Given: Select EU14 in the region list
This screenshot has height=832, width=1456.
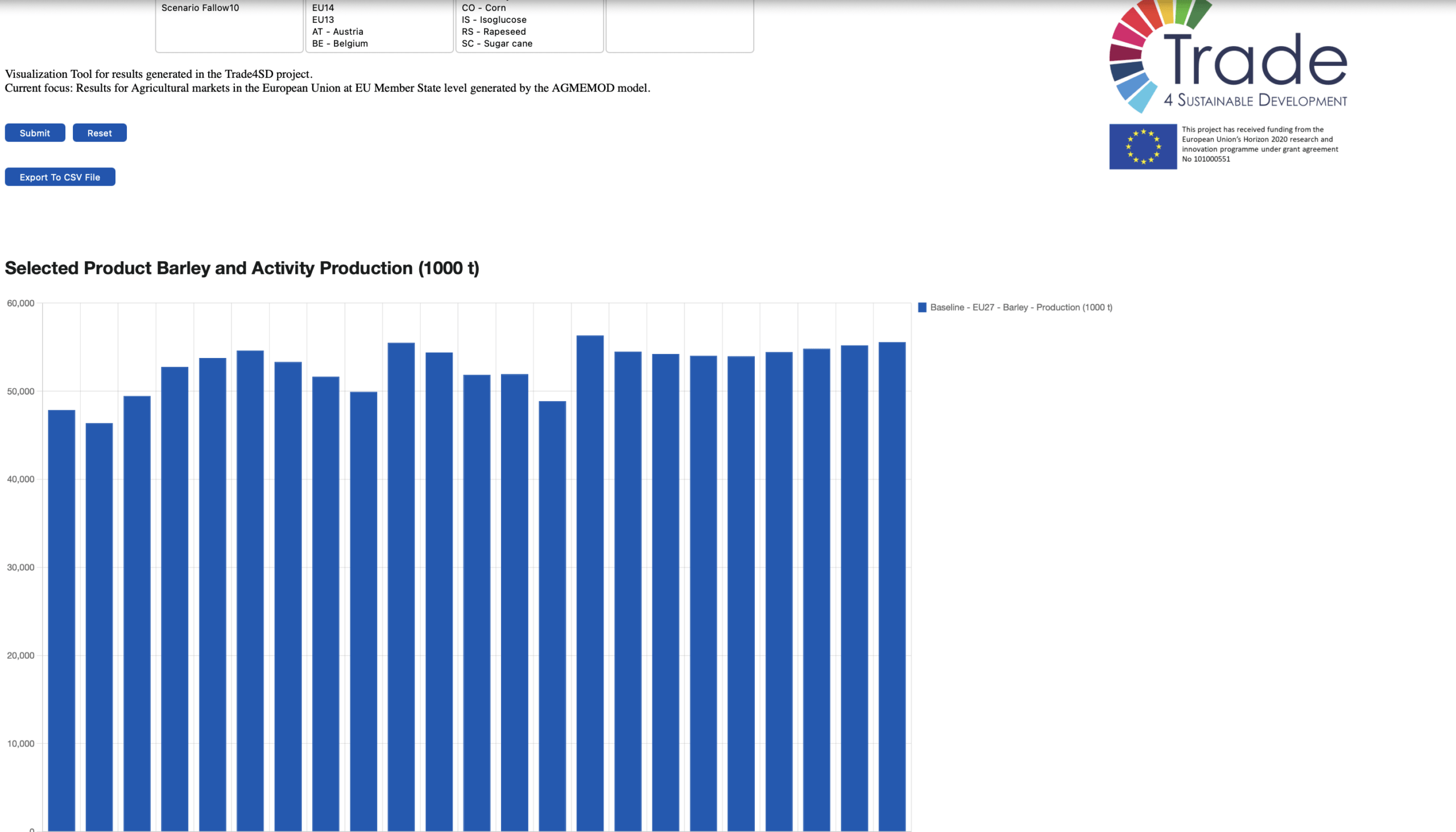Looking at the screenshot, I should (x=322, y=8).
